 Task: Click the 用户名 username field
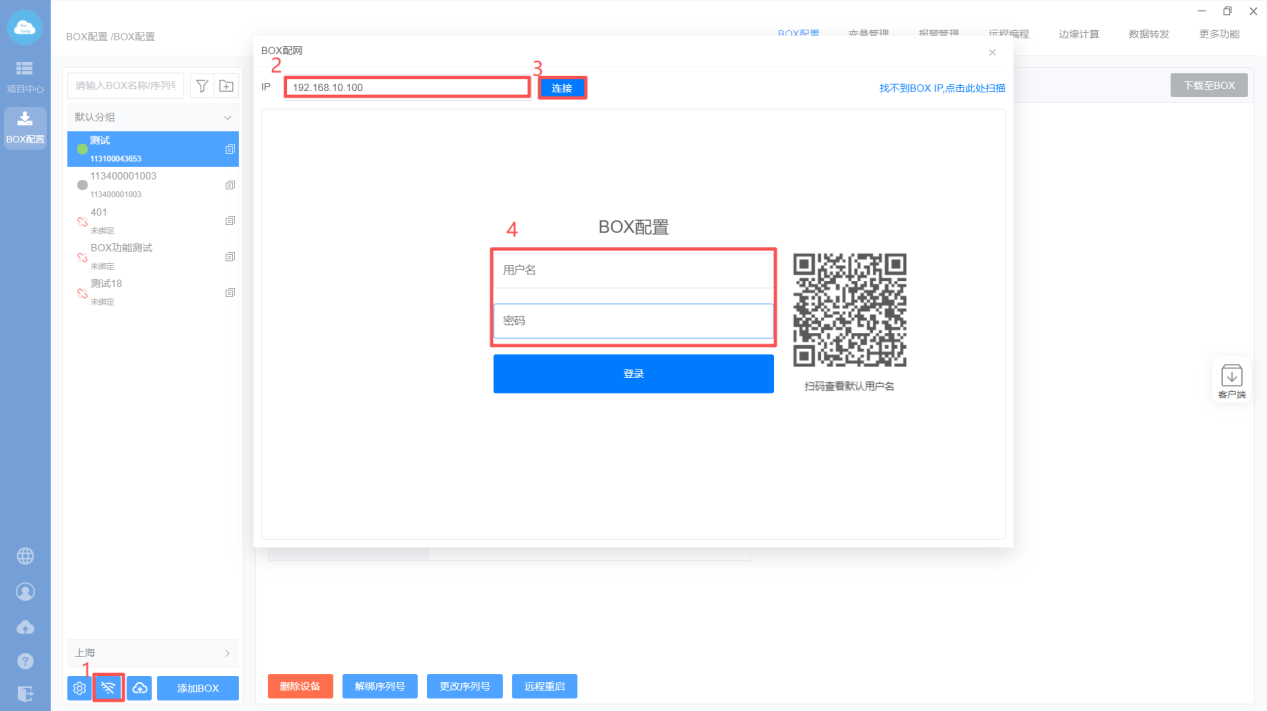pos(633,270)
